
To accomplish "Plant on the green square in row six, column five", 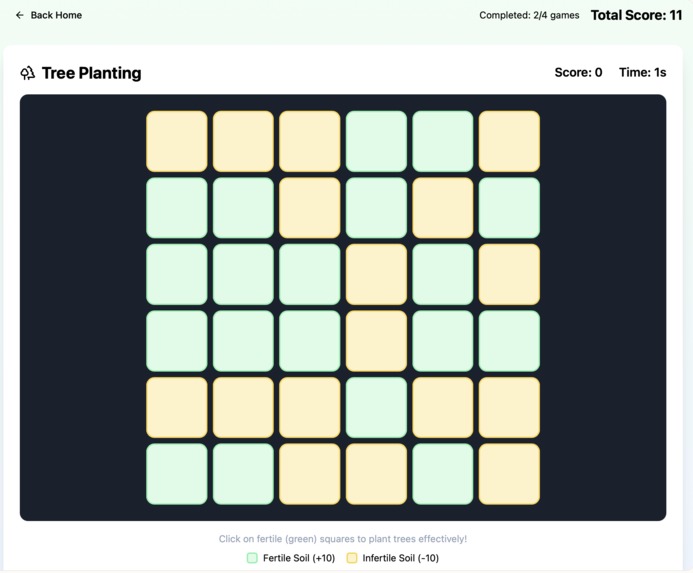I will pos(443,474).
